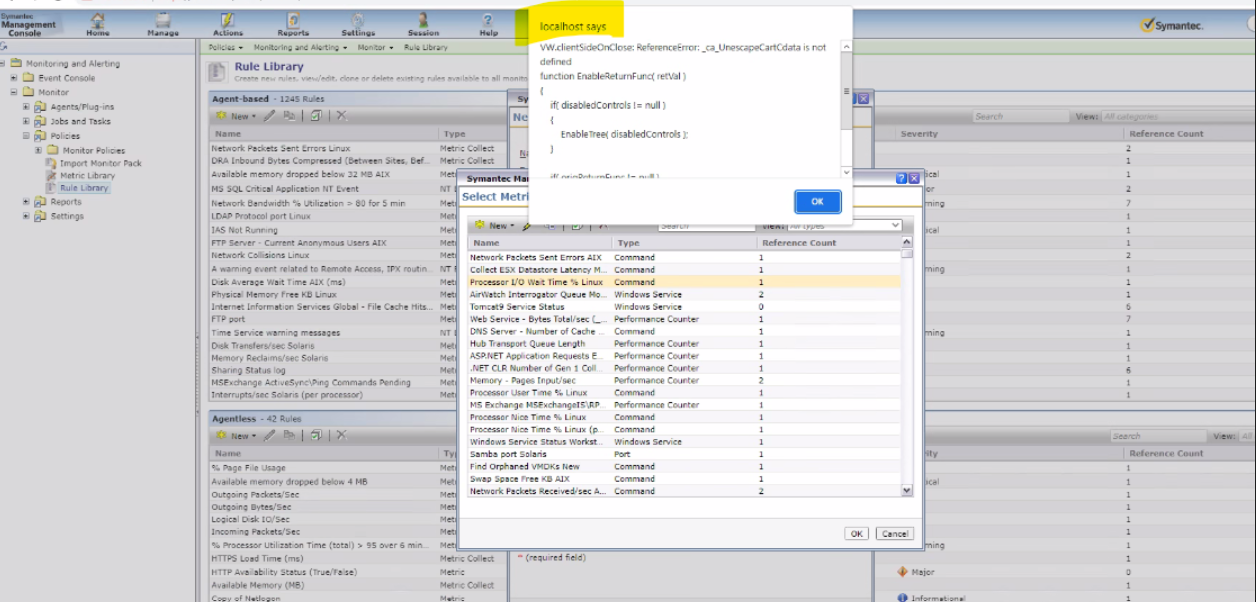Click the enable/check icon in Agent-based toolbar

315,116
